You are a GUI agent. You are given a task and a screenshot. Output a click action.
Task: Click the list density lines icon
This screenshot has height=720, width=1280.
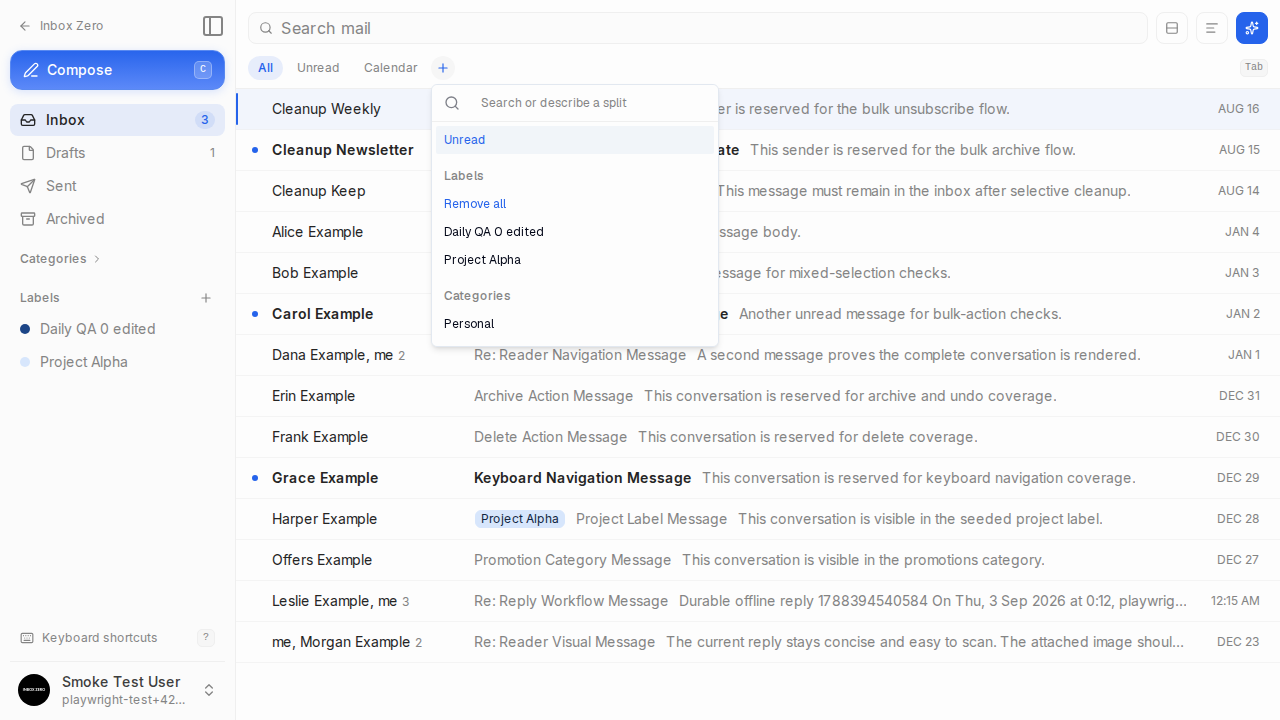[1212, 28]
